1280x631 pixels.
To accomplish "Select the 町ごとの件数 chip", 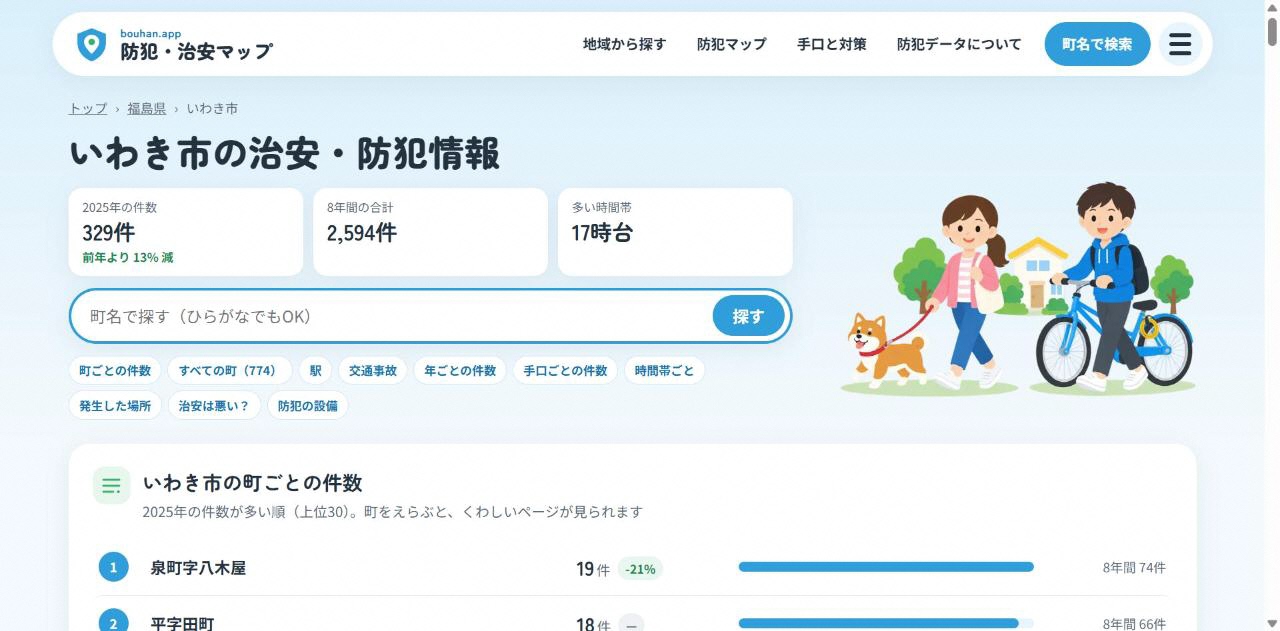I will (115, 371).
